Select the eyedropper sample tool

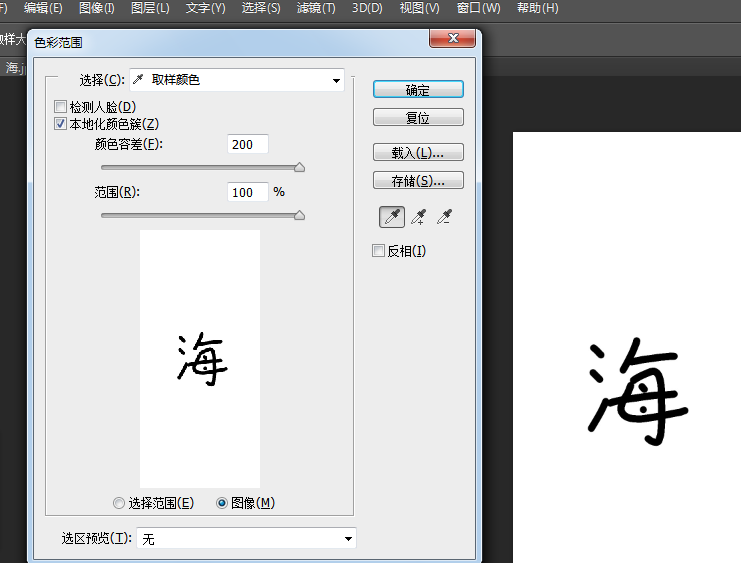[392, 217]
